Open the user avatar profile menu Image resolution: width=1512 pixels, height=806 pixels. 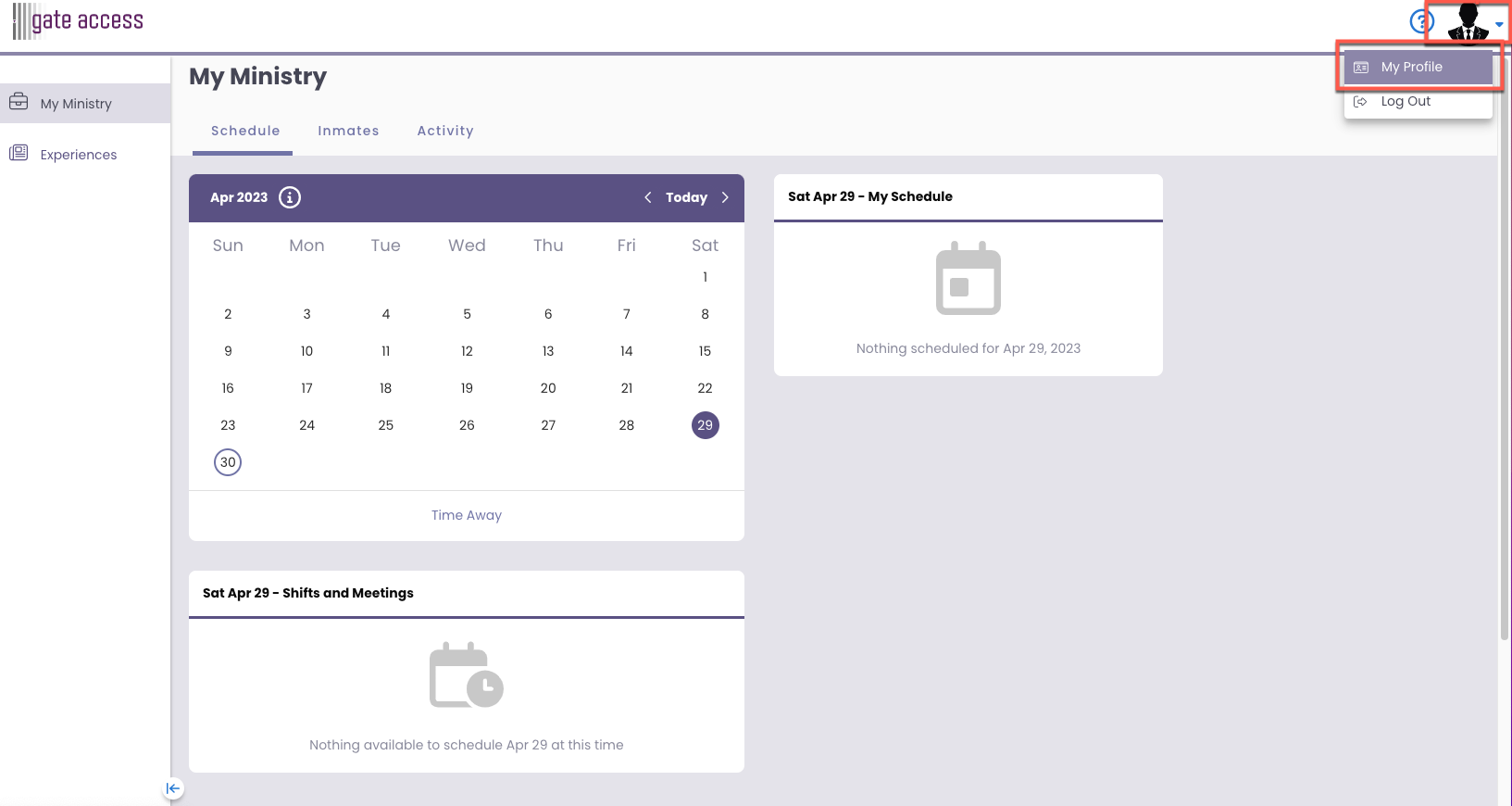pos(1468,22)
